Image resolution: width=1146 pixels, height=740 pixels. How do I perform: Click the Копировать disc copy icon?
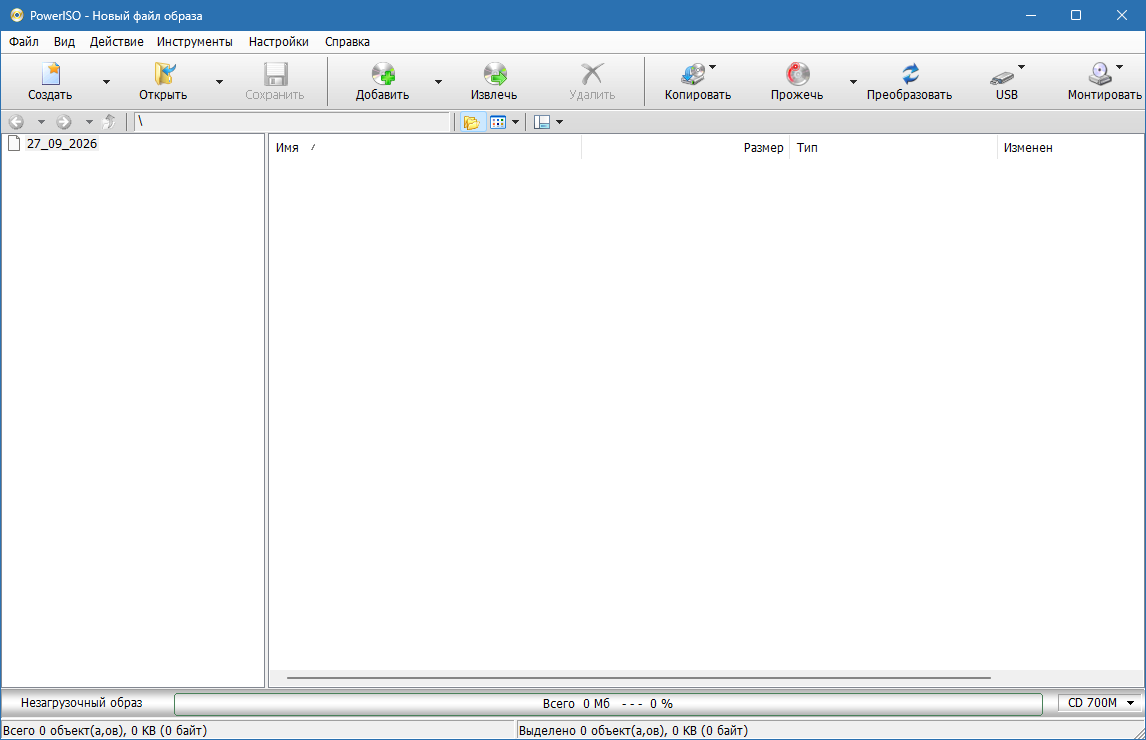click(x=693, y=74)
